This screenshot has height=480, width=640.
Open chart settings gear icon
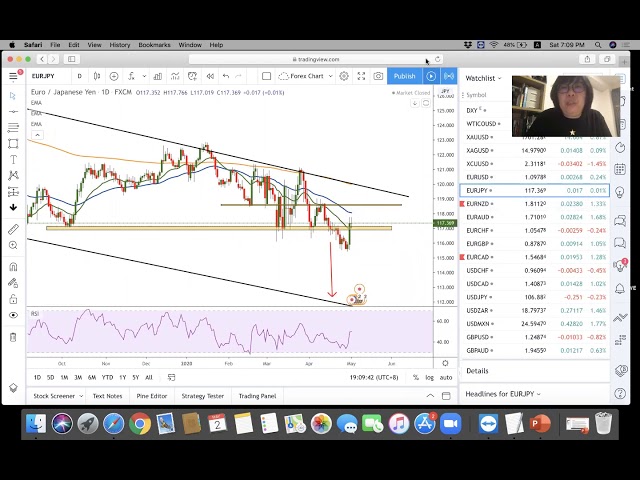tap(344, 76)
